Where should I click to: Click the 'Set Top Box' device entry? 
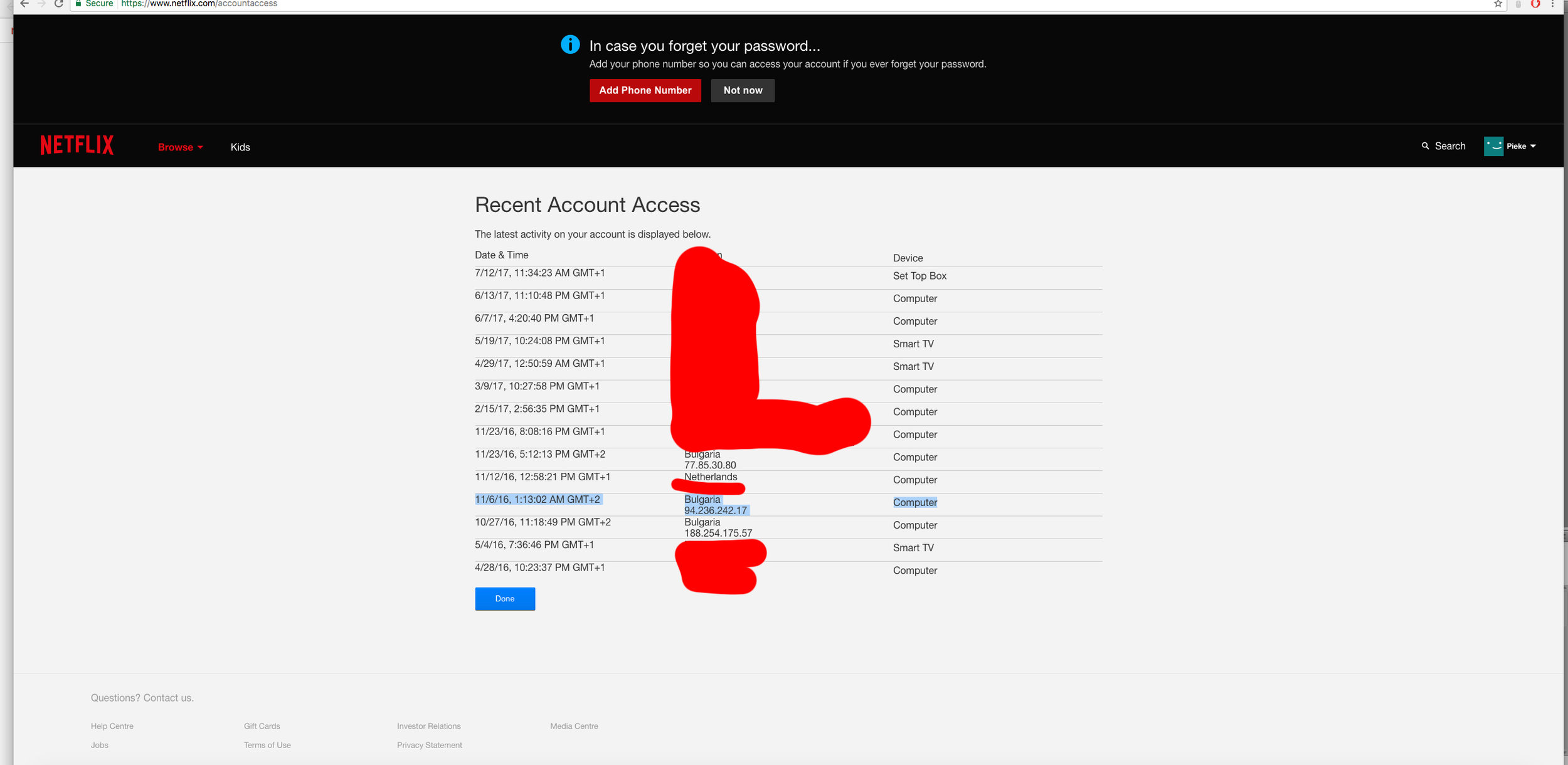[919, 276]
